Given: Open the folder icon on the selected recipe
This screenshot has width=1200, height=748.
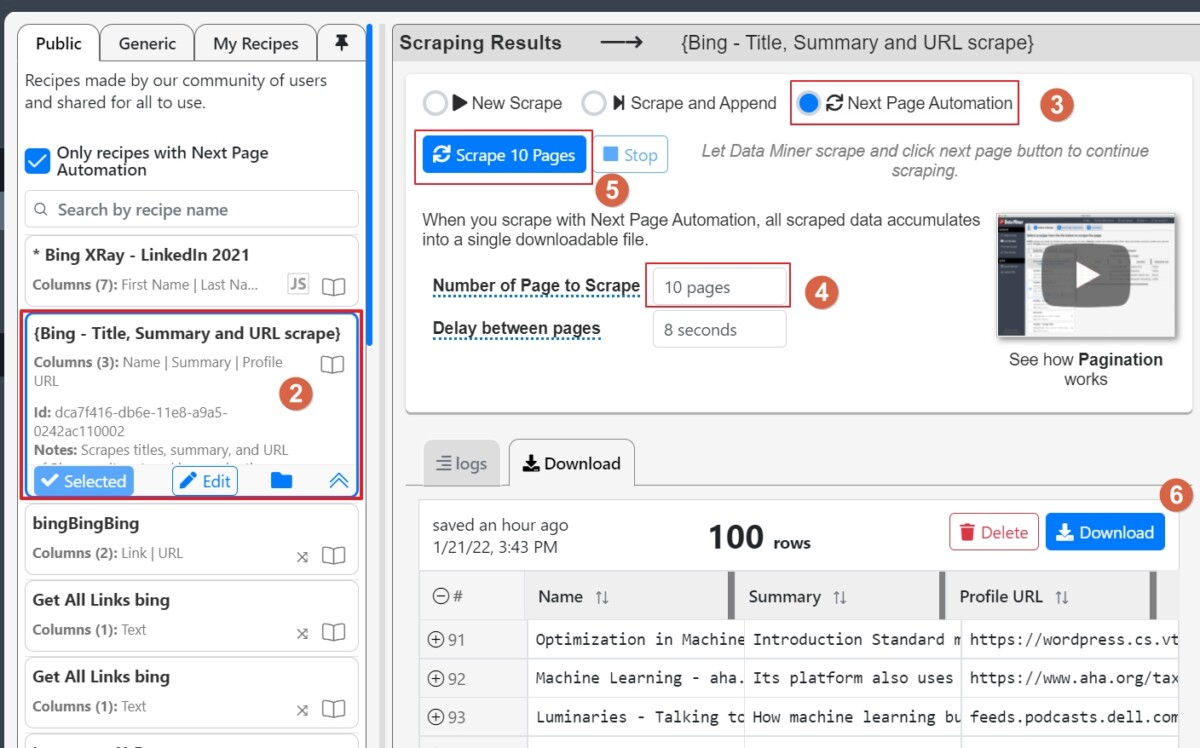Looking at the screenshot, I should [282, 481].
